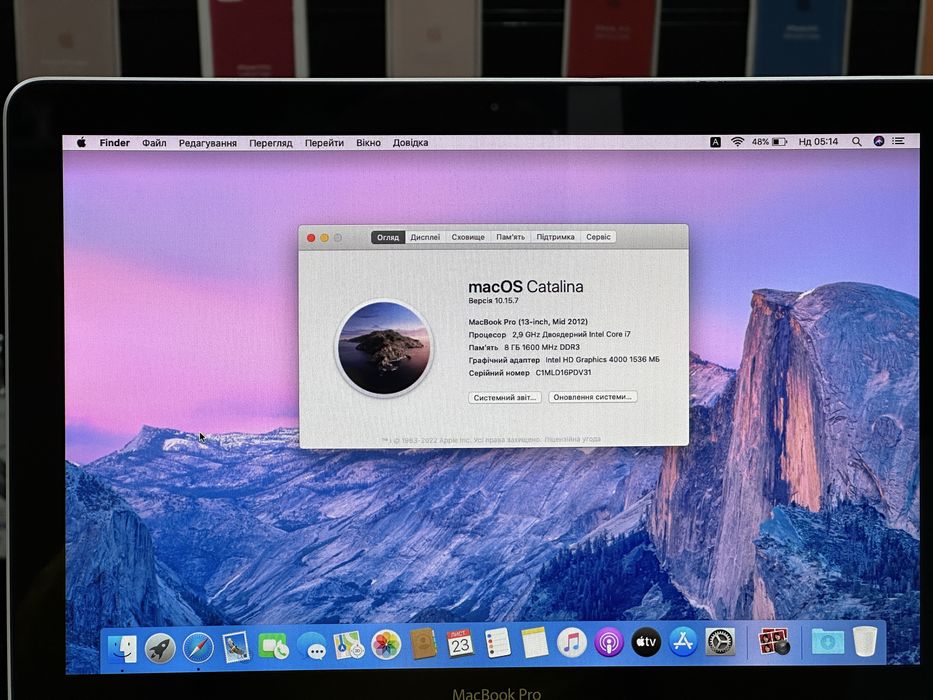The width and height of the screenshot is (933, 700).
Task: Open App Store icon in Dock
Action: click(x=683, y=642)
